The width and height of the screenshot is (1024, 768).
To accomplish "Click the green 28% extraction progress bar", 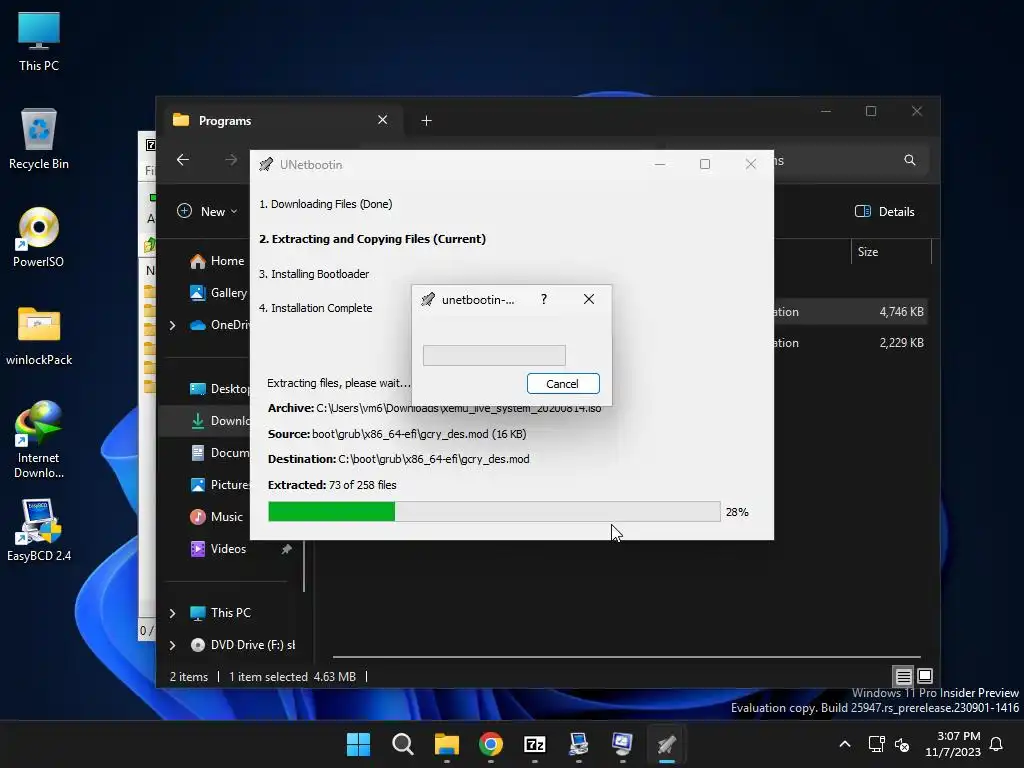I will pyautogui.click(x=494, y=511).
